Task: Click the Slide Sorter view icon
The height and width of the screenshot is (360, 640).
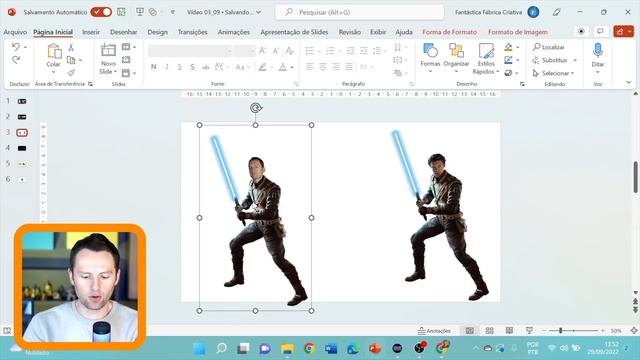Action: 489,331
